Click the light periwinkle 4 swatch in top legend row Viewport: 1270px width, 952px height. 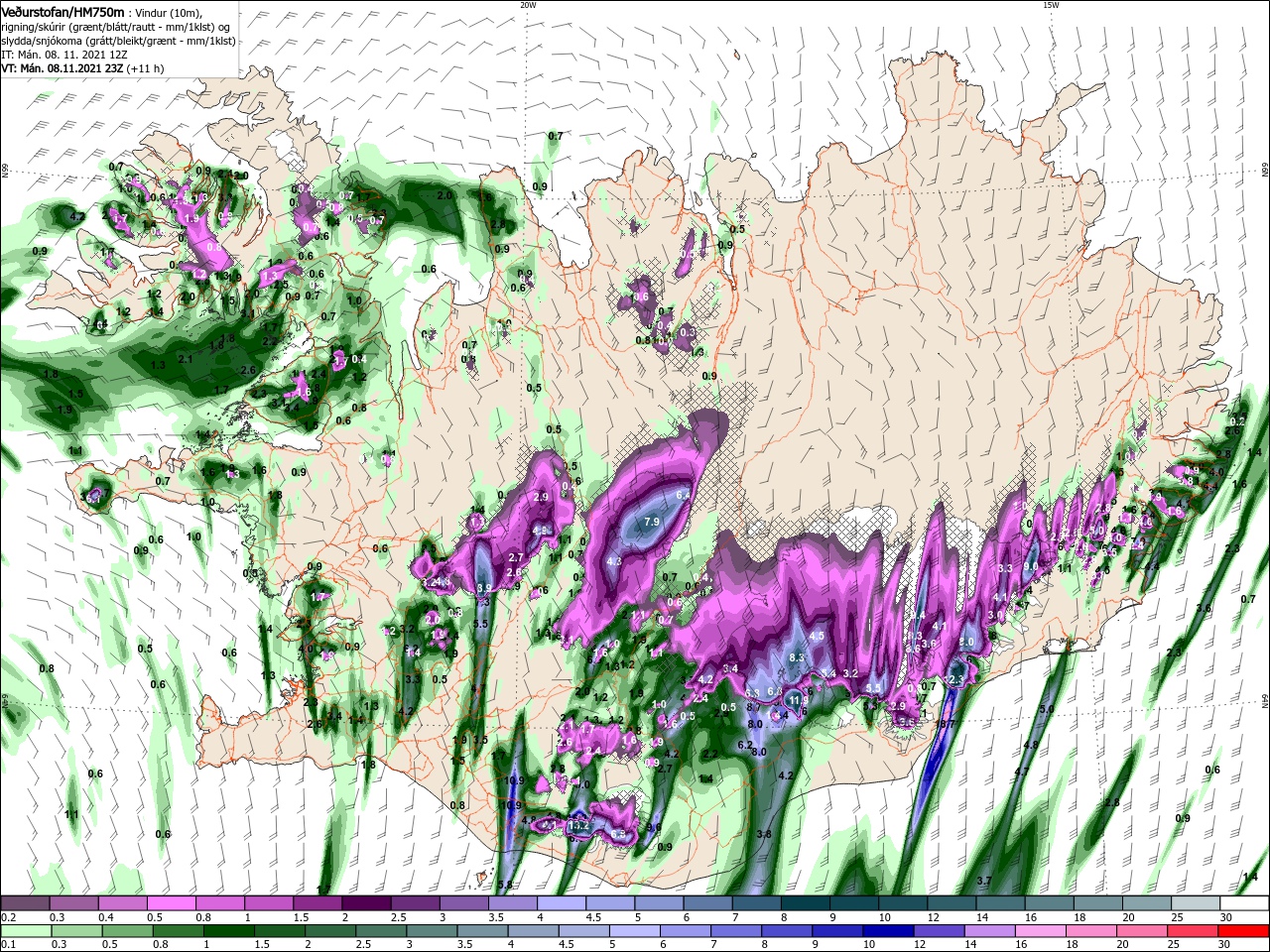pyautogui.click(x=562, y=903)
